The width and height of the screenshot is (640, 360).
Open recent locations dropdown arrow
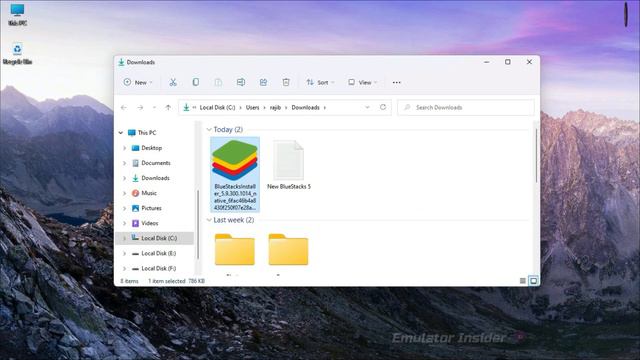tap(154, 107)
